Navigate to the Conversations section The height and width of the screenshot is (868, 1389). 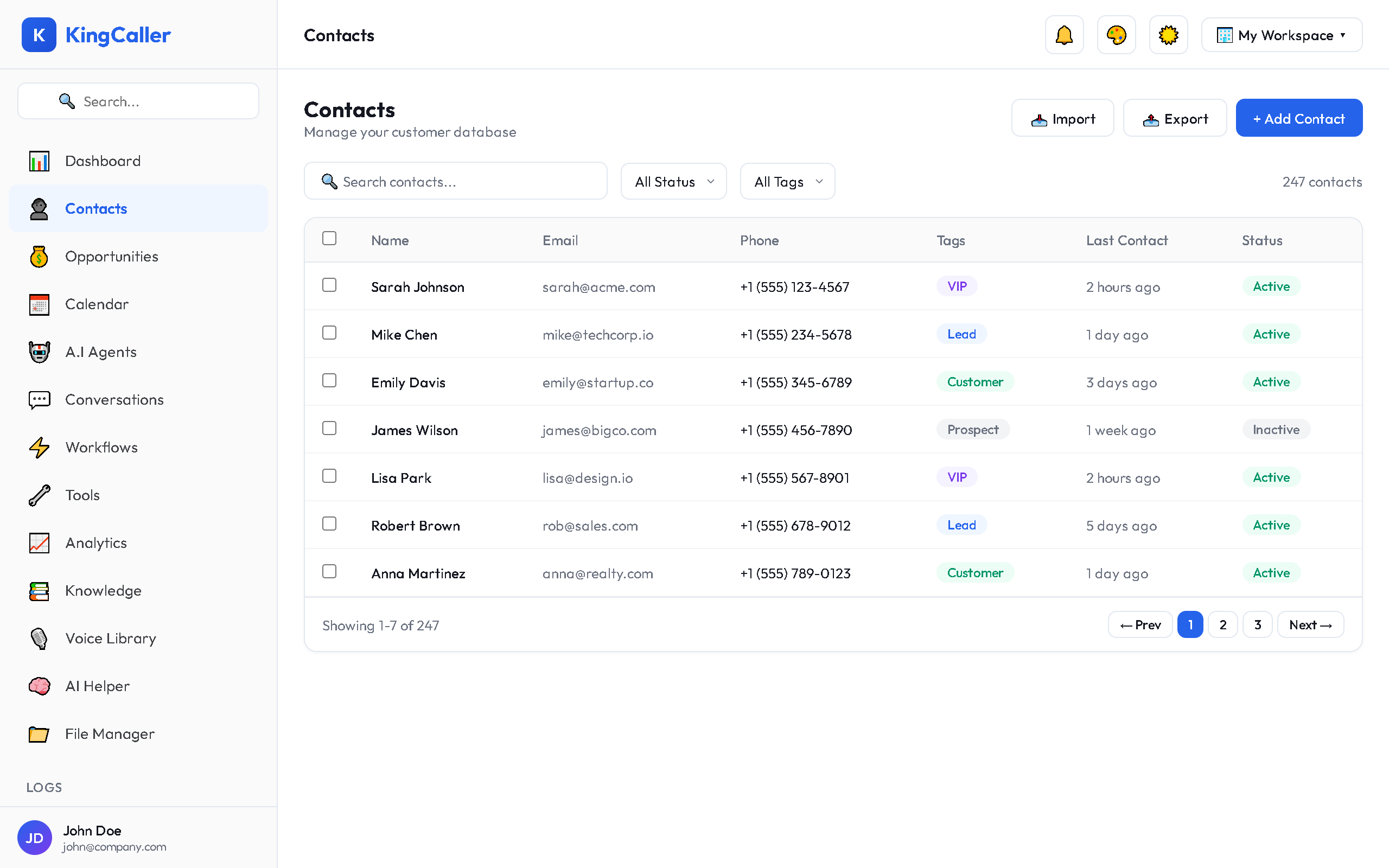[x=113, y=400]
